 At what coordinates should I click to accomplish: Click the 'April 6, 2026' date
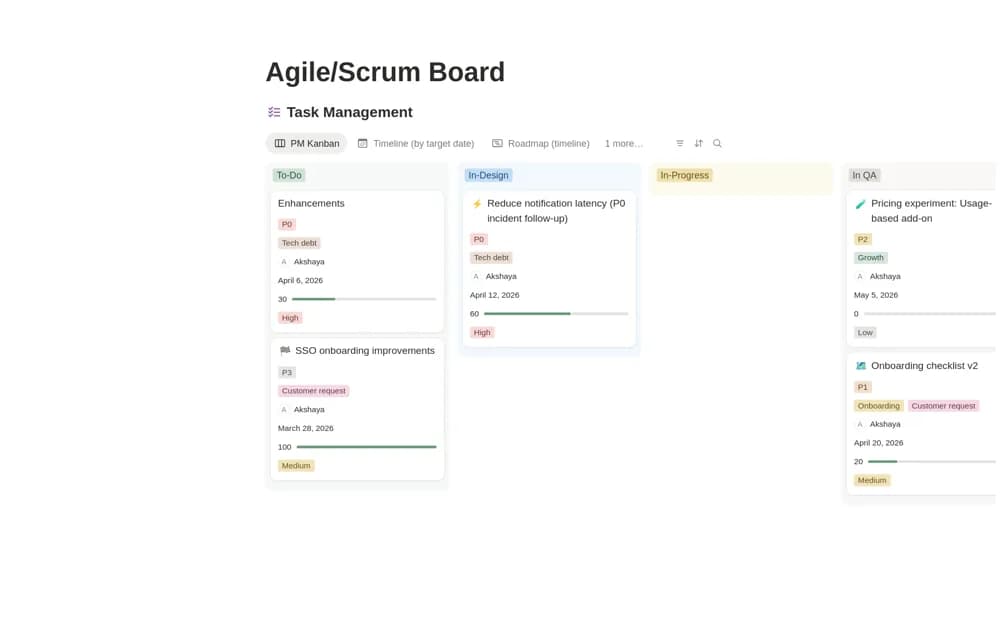300,281
